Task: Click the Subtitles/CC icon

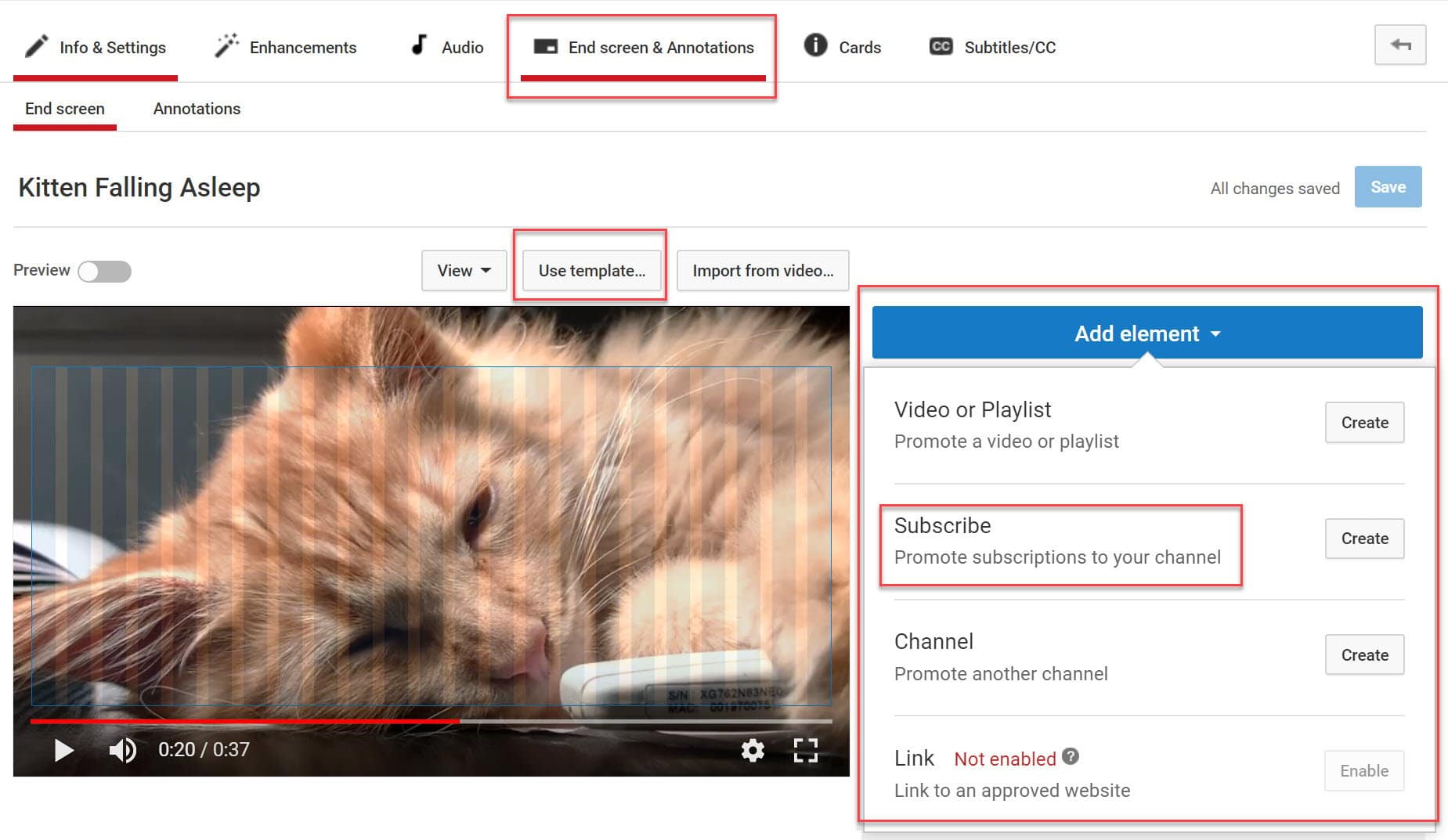Action: [939, 47]
